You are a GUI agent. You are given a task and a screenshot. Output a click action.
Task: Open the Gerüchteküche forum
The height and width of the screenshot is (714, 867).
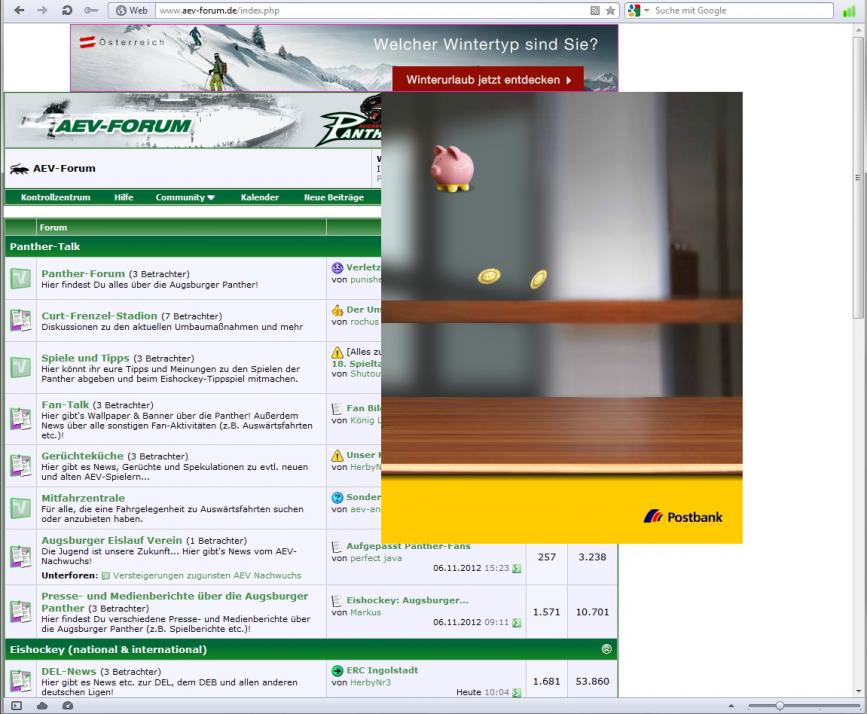coord(82,456)
